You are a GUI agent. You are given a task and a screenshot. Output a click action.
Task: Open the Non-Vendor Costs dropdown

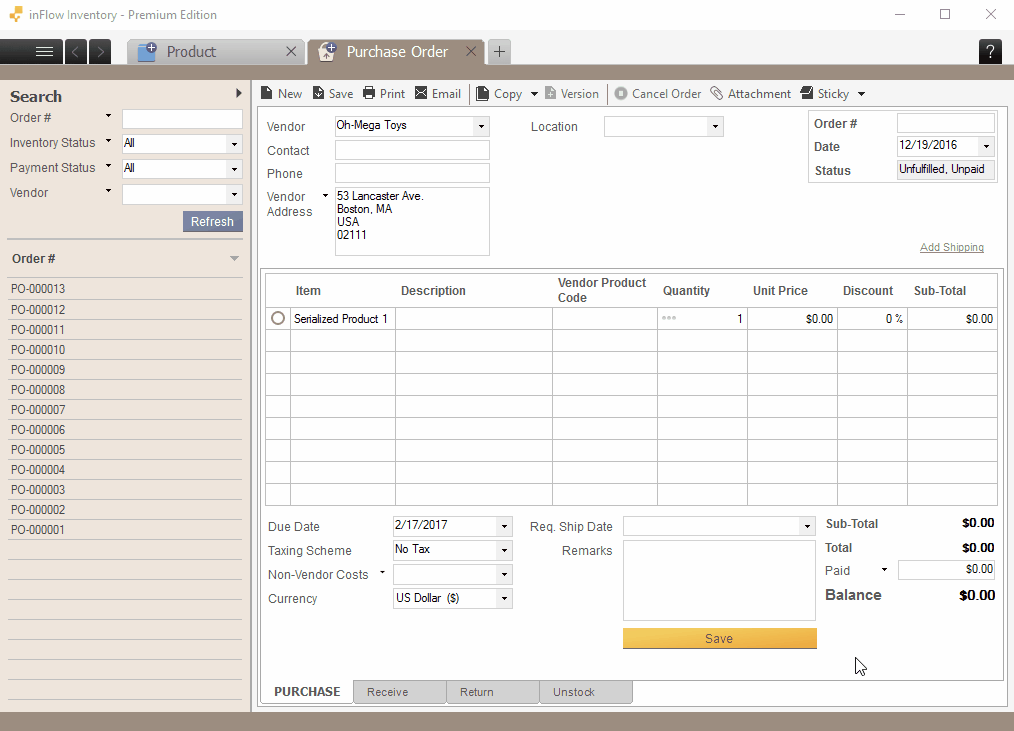(x=504, y=574)
